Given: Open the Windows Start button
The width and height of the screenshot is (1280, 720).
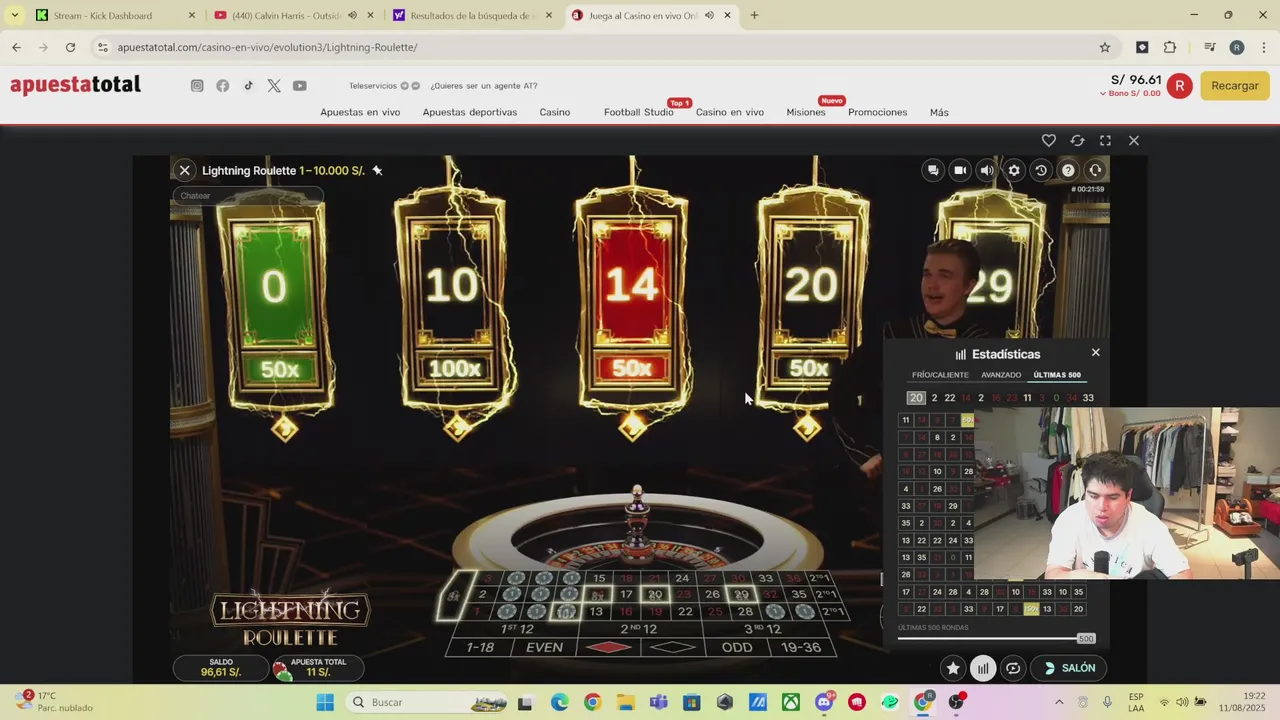Looking at the screenshot, I should pyautogui.click(x=325, y=702).
